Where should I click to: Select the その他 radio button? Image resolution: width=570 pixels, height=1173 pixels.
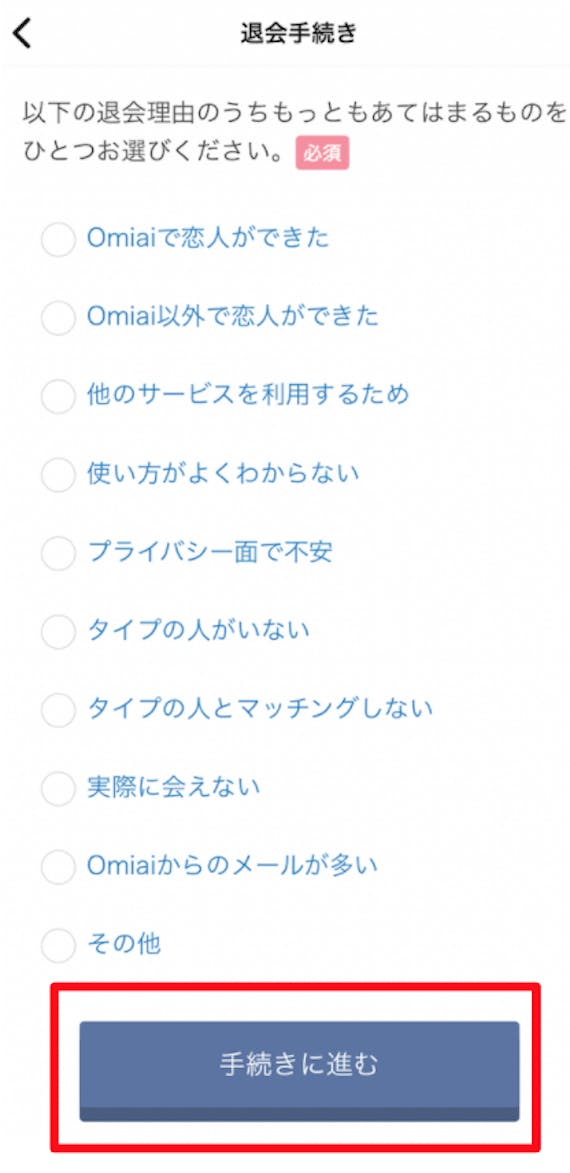point(58,945)
